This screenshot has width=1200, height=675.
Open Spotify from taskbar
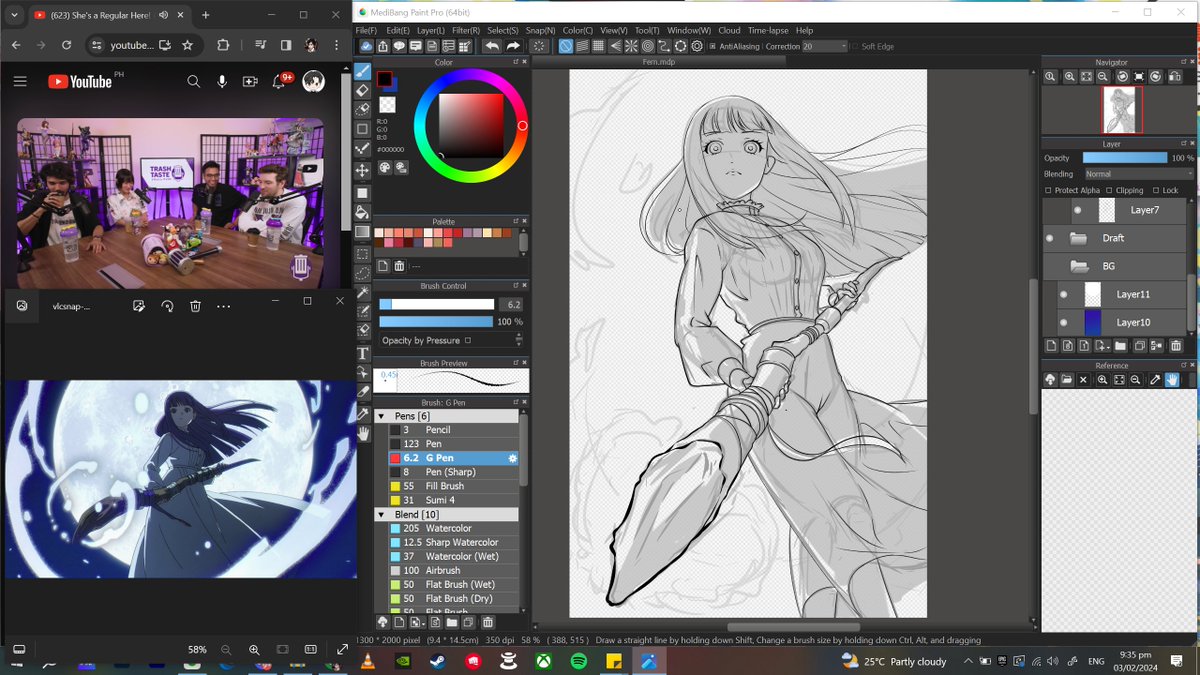579,661
